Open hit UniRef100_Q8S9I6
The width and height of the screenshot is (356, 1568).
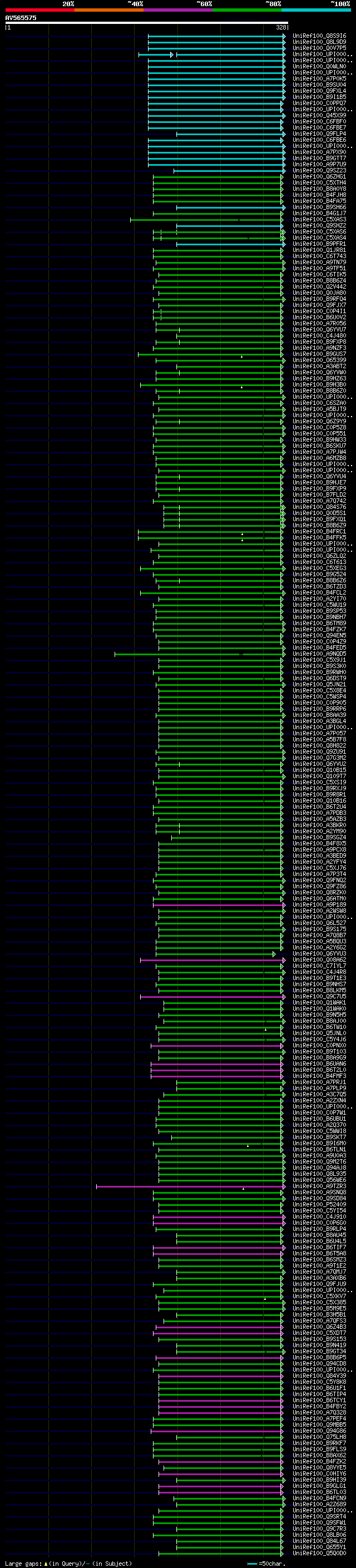[319, 36]
